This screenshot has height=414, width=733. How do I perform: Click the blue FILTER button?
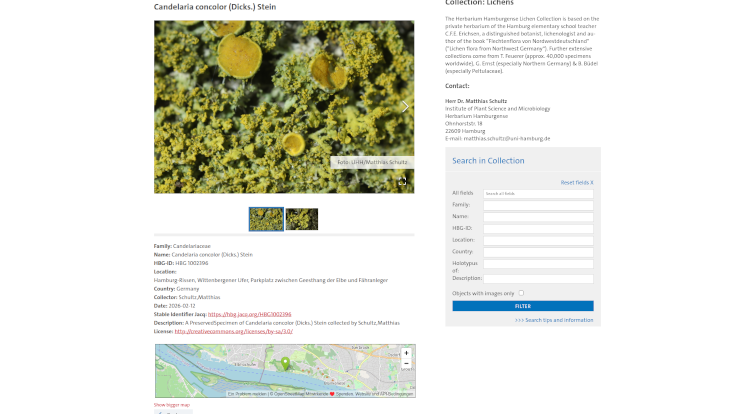(x=523, y=306)
